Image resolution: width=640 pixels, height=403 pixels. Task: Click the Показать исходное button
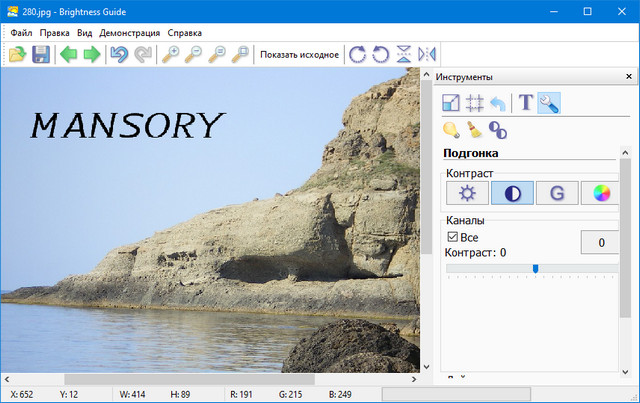click(x=299, y=54)
